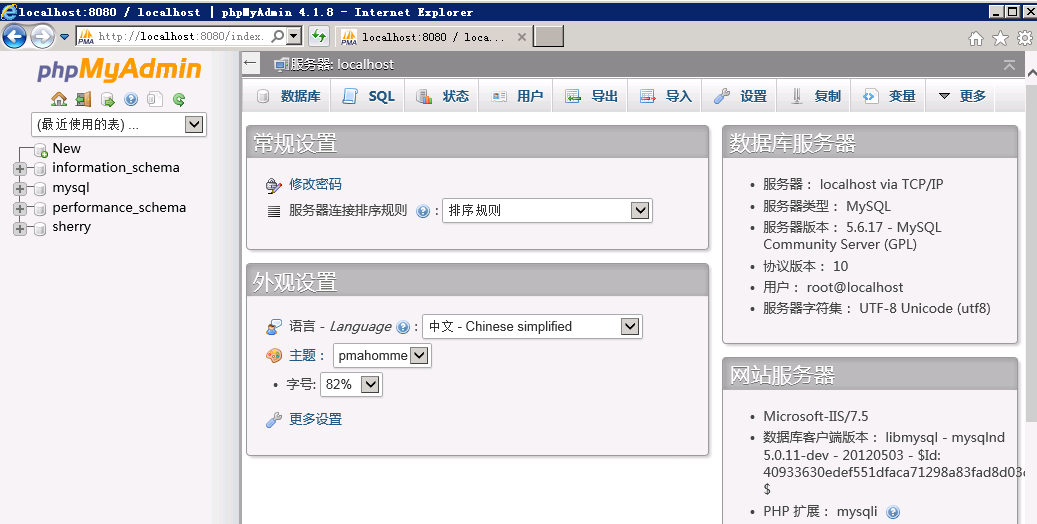Click the browser address bar URL field

(181, 36)
